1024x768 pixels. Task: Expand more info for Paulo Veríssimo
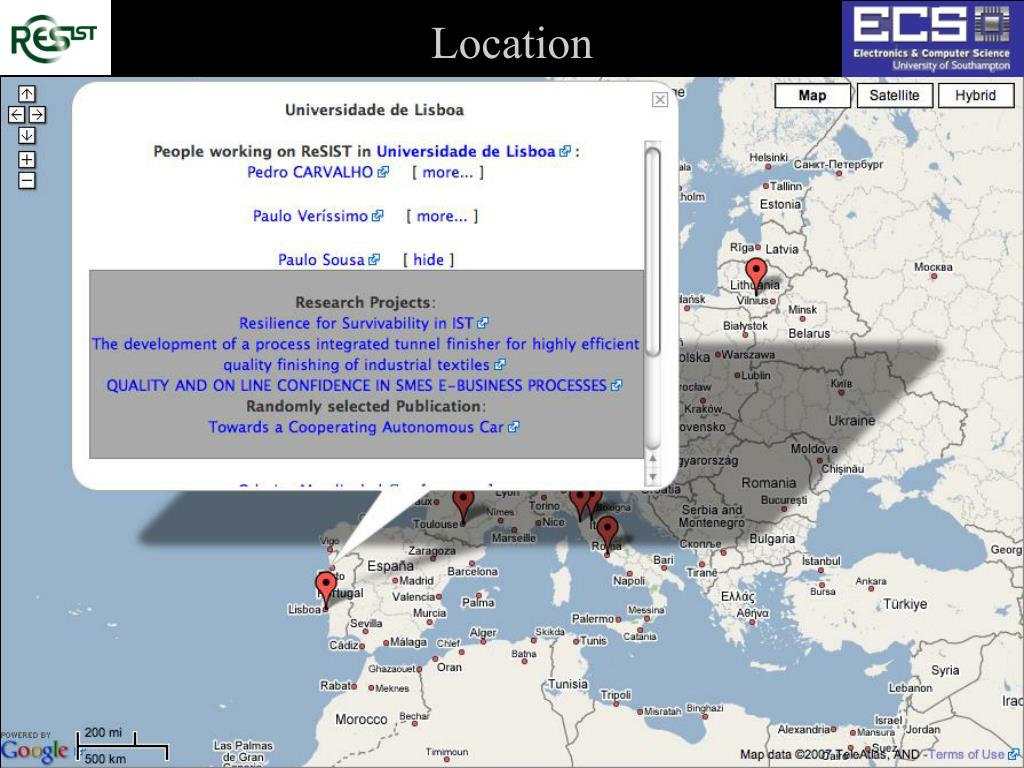(442, 216)
